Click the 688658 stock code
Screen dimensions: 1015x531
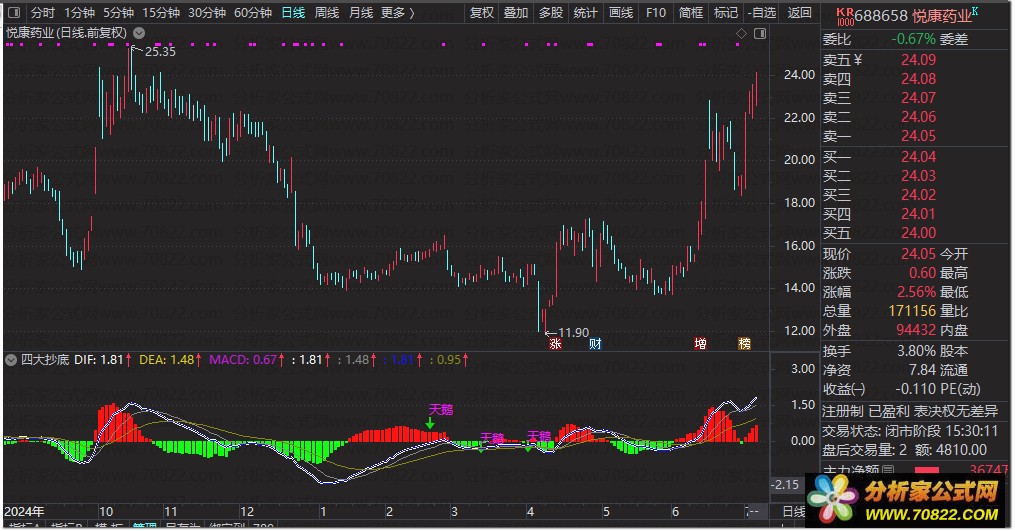click(881, 16)
